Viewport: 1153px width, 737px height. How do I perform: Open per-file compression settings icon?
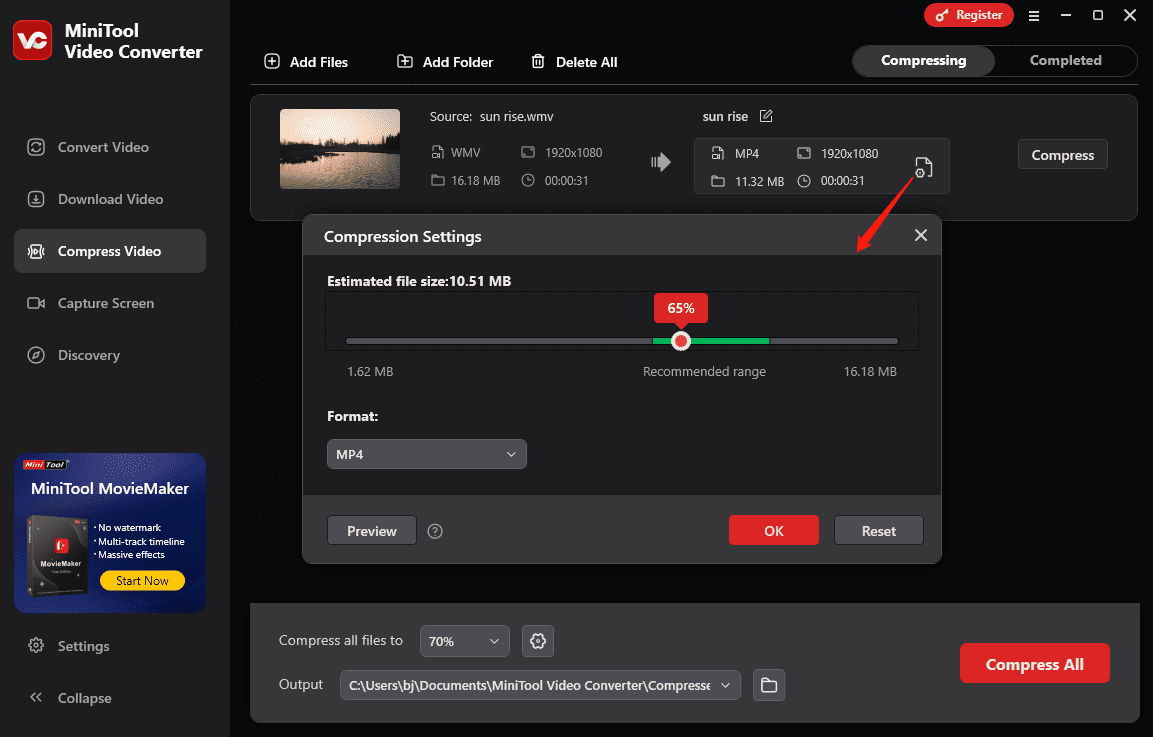(x=923, y=168)
